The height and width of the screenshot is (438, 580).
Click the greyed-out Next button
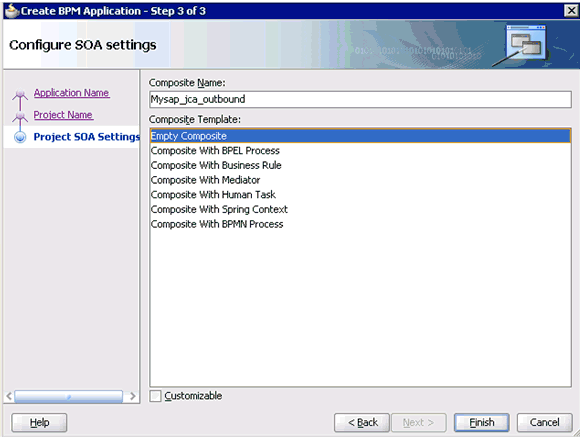pos(419,422)
